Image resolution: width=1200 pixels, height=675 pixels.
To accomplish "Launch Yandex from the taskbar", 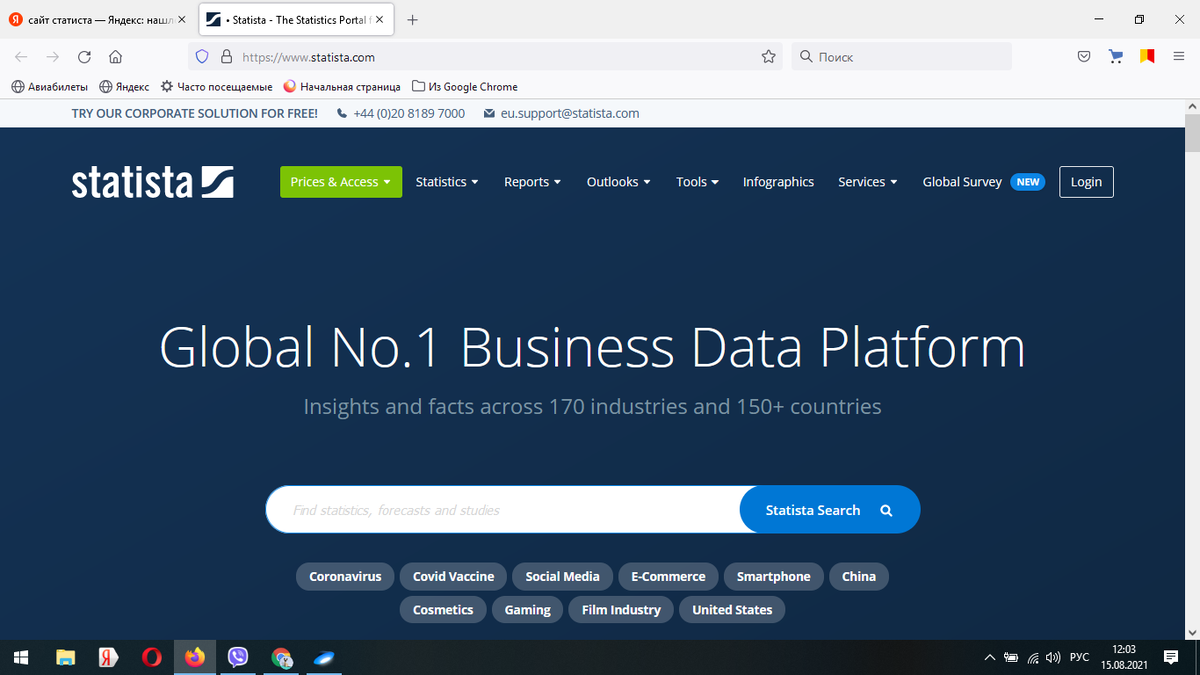I will pyautogui.click(x=108, y=657).
